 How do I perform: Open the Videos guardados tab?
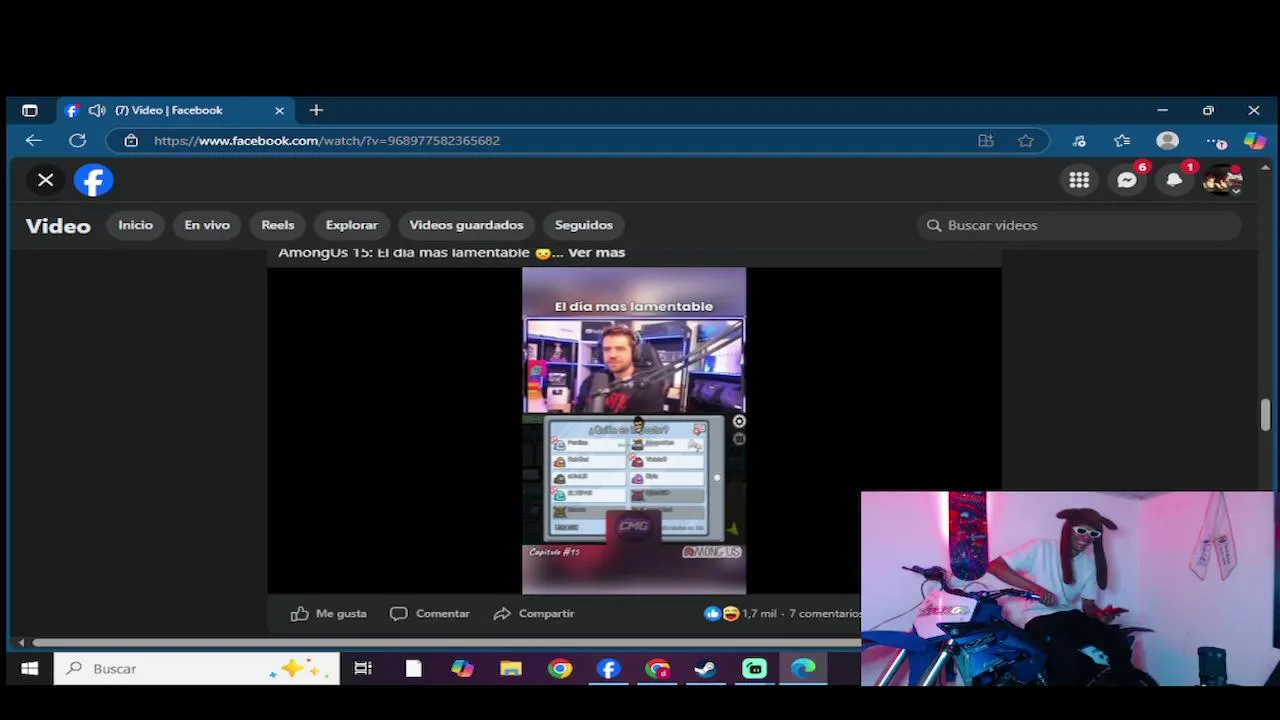466,225
